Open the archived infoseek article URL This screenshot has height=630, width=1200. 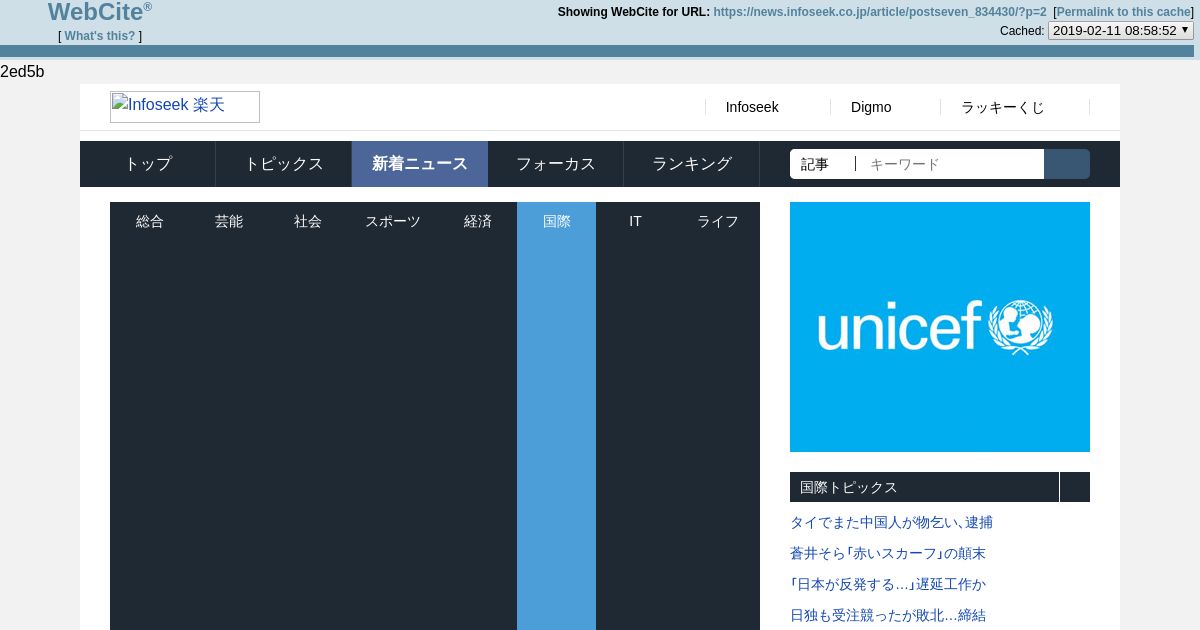pyautogui.click(x=880, y=12)
